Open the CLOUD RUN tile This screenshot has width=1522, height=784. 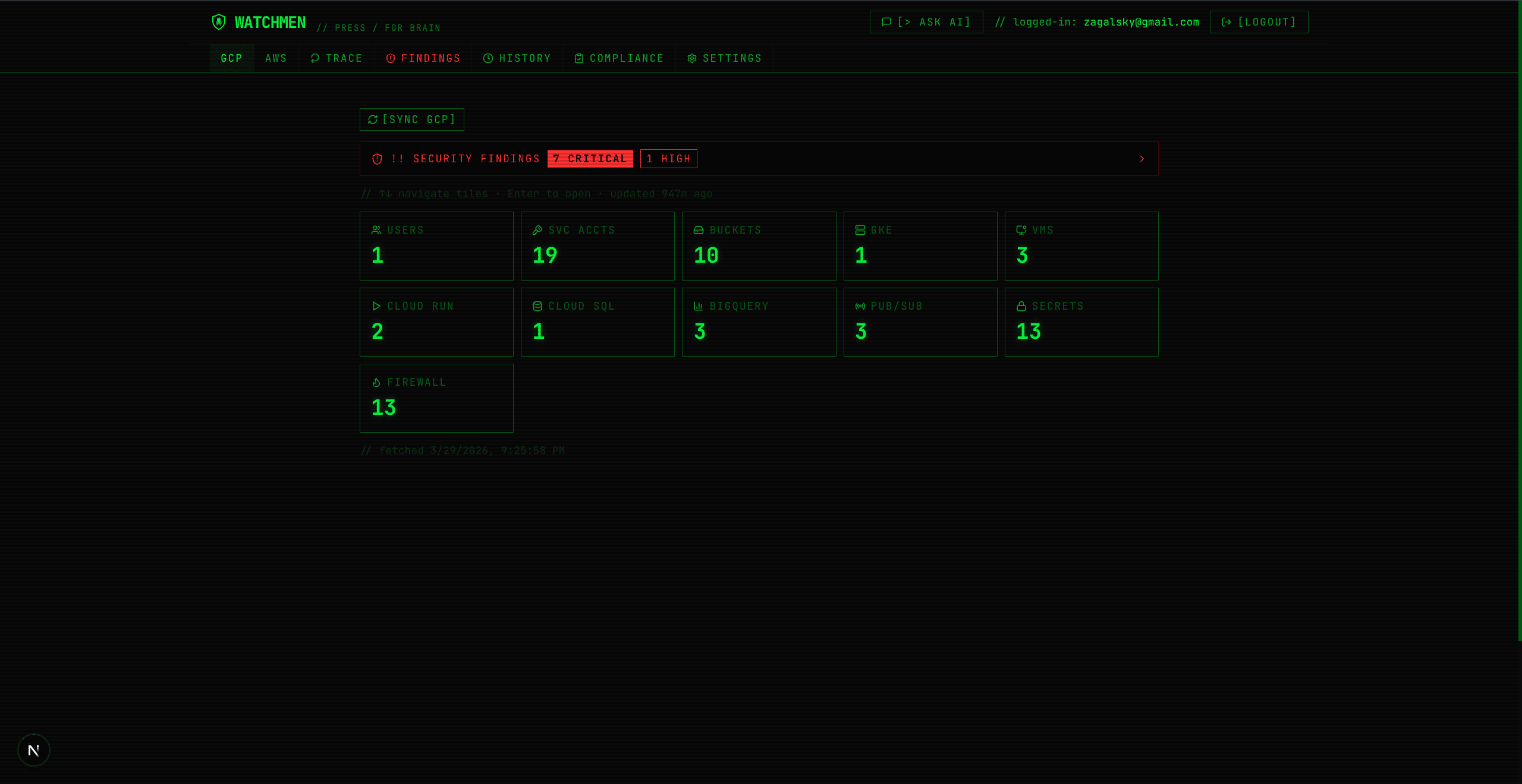point(436,322)
